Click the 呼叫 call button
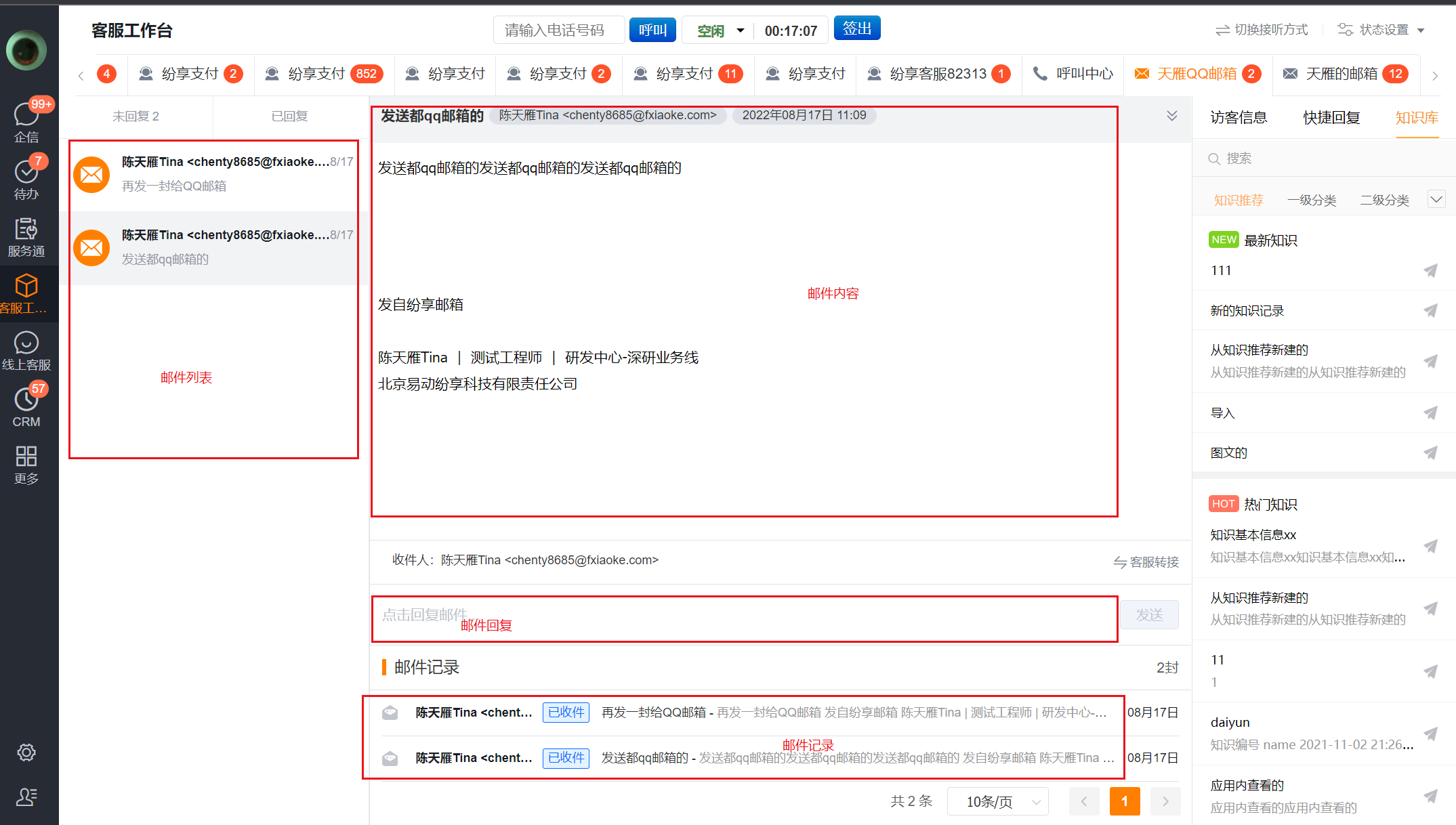Image resolution: width=1456 pixels, height=825 pixels. click(652, 30)
